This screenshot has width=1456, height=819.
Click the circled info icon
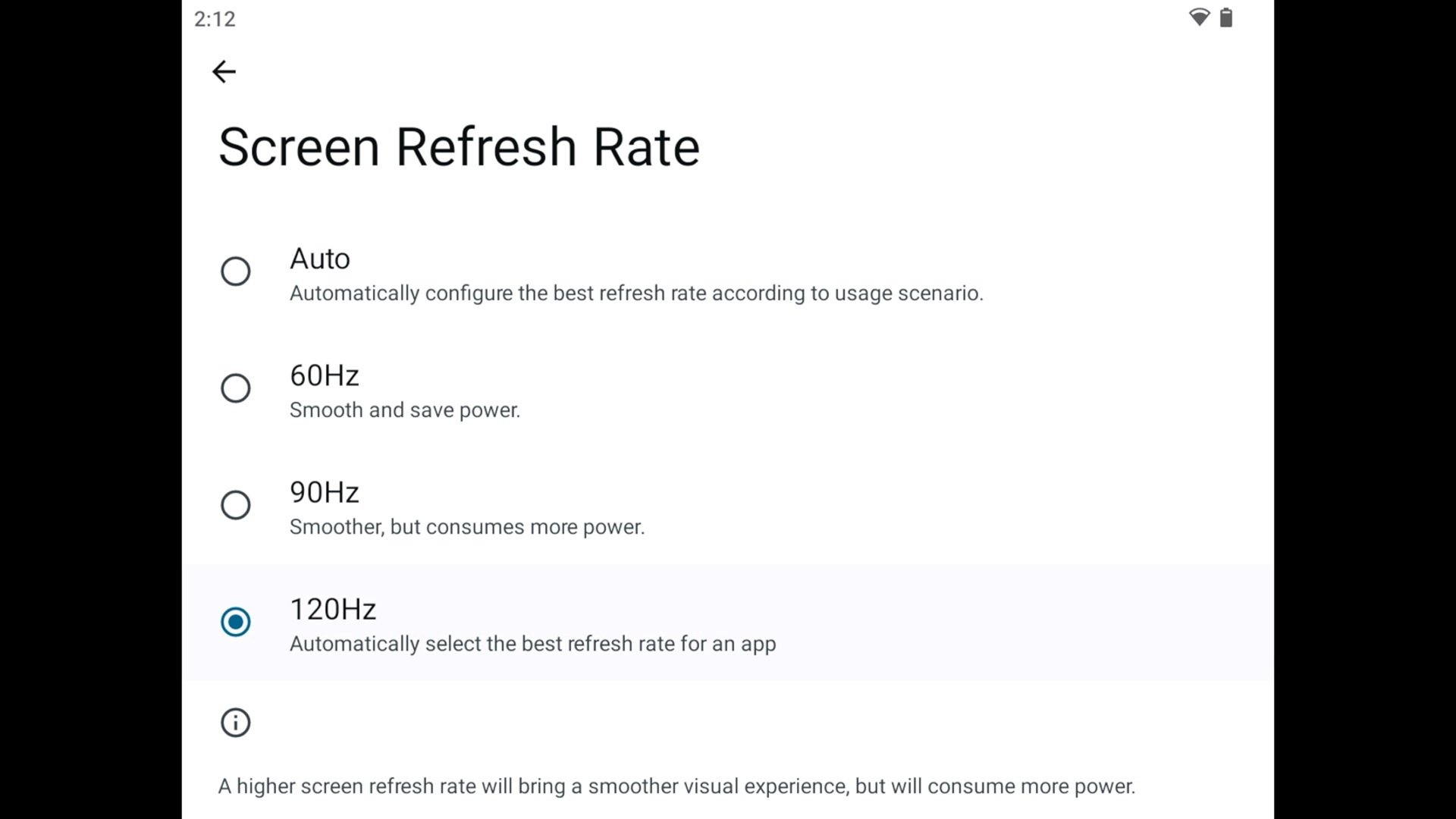(235, 723)
